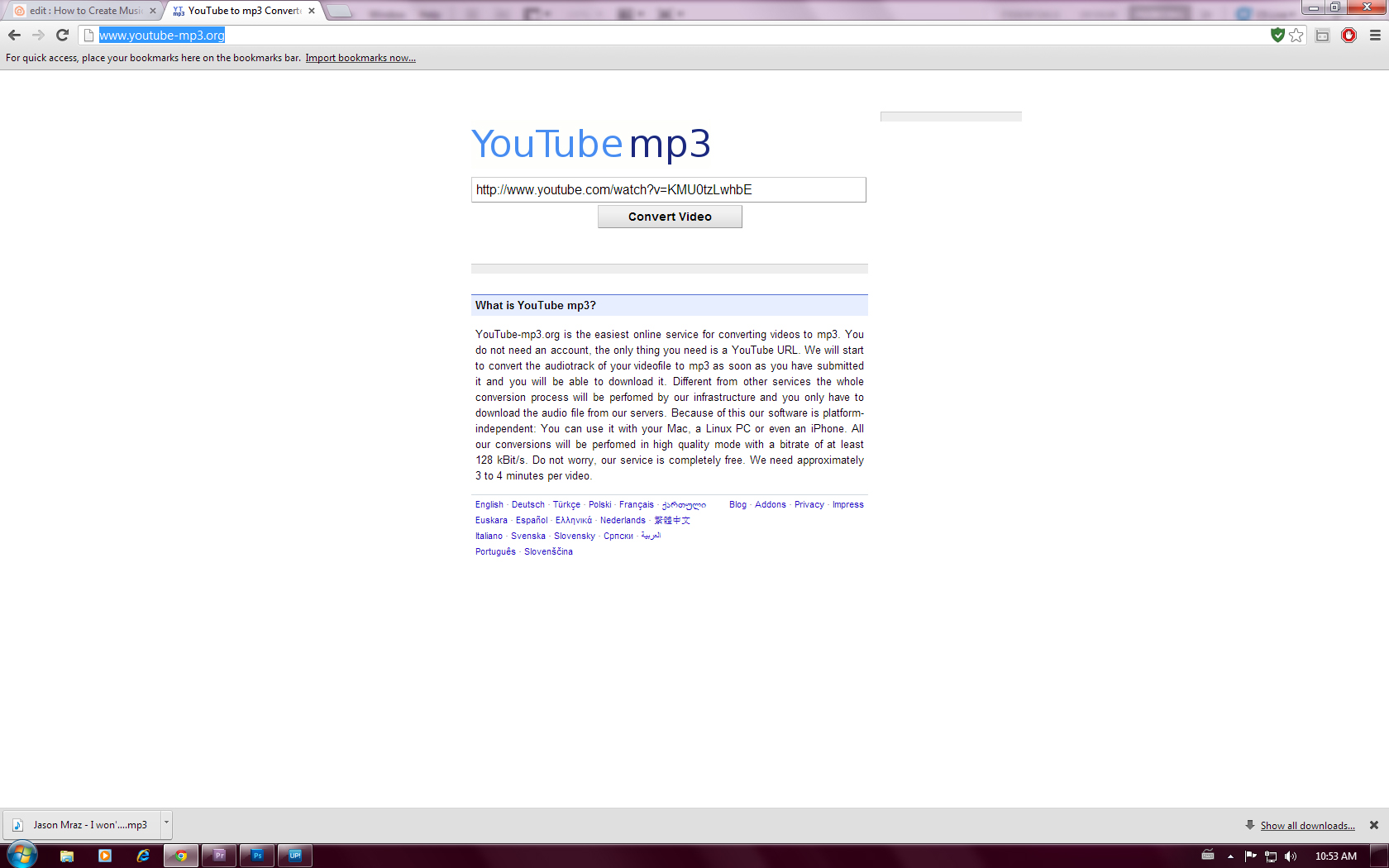Click the page icon in address bar
Screen dimensions: 1389x868
point(88,36)
